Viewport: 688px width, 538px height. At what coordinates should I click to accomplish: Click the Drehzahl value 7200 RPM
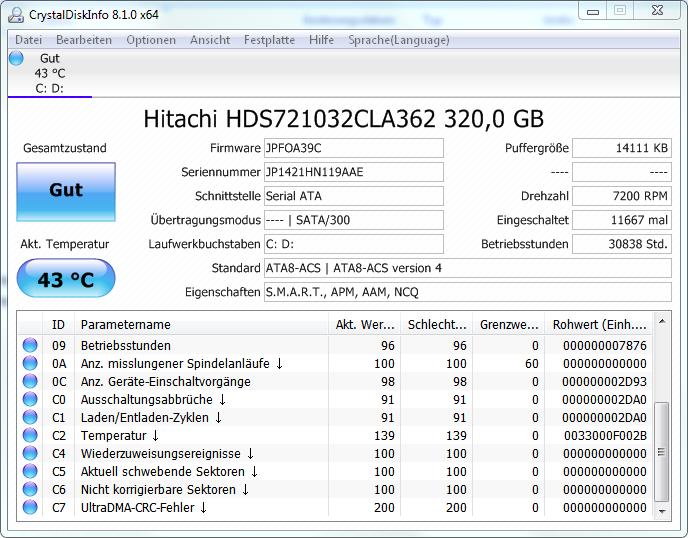[x=622, y=196]
